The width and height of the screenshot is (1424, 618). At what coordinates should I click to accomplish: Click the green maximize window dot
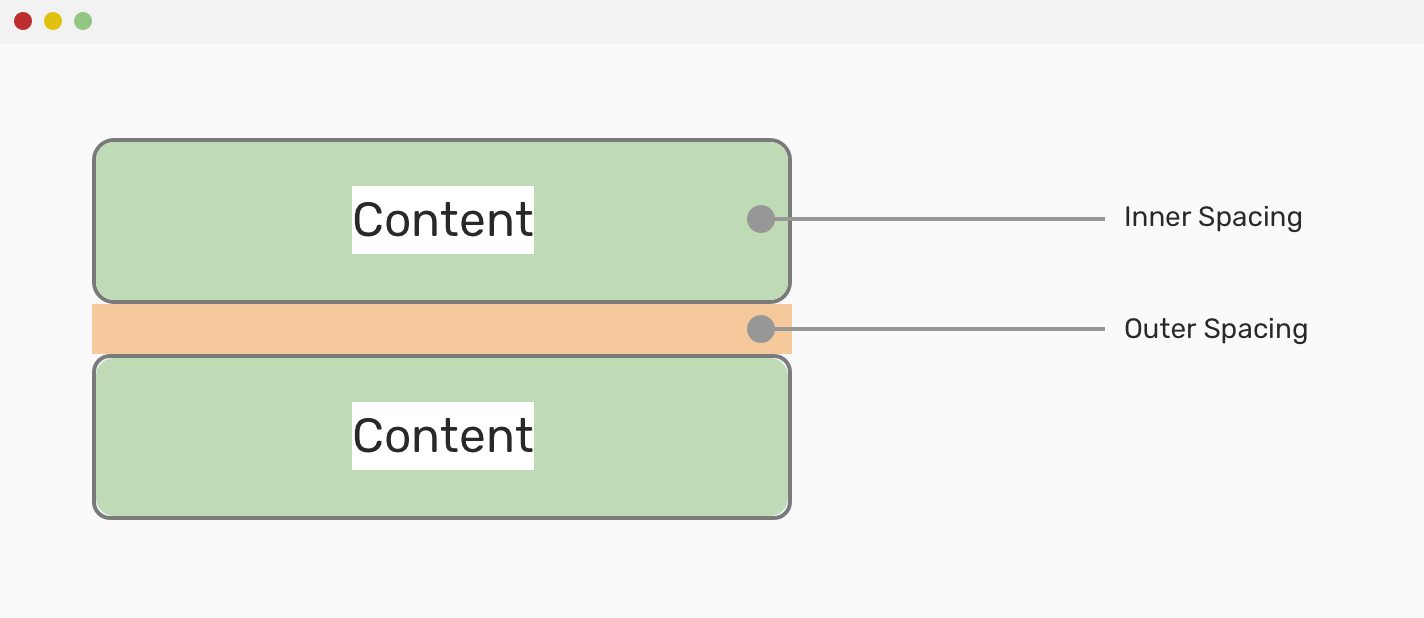(x=83, y=21)
